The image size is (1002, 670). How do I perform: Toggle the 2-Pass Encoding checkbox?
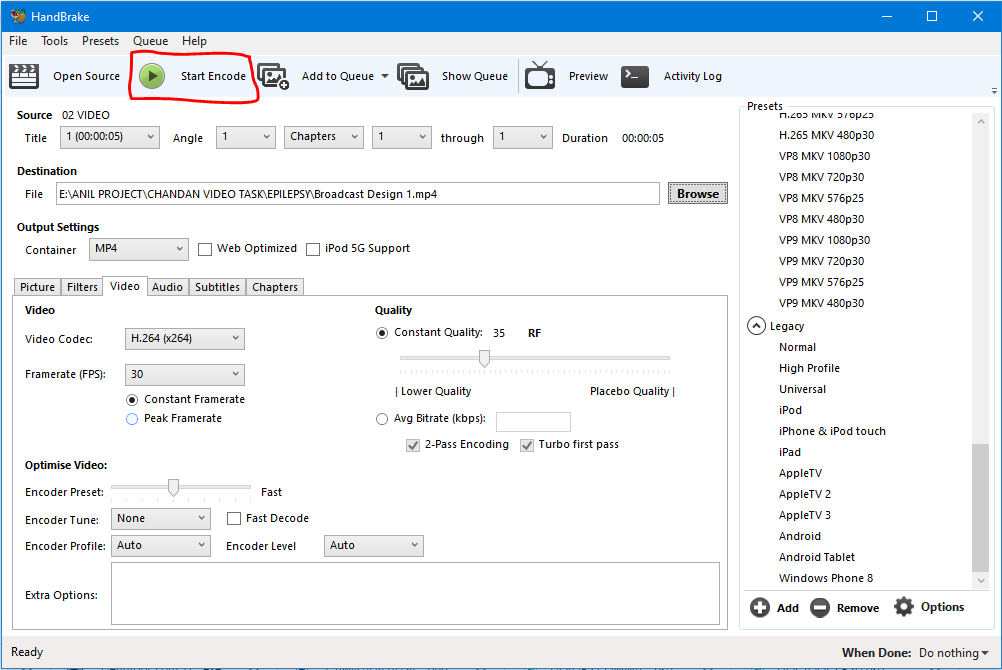point(413,446)
